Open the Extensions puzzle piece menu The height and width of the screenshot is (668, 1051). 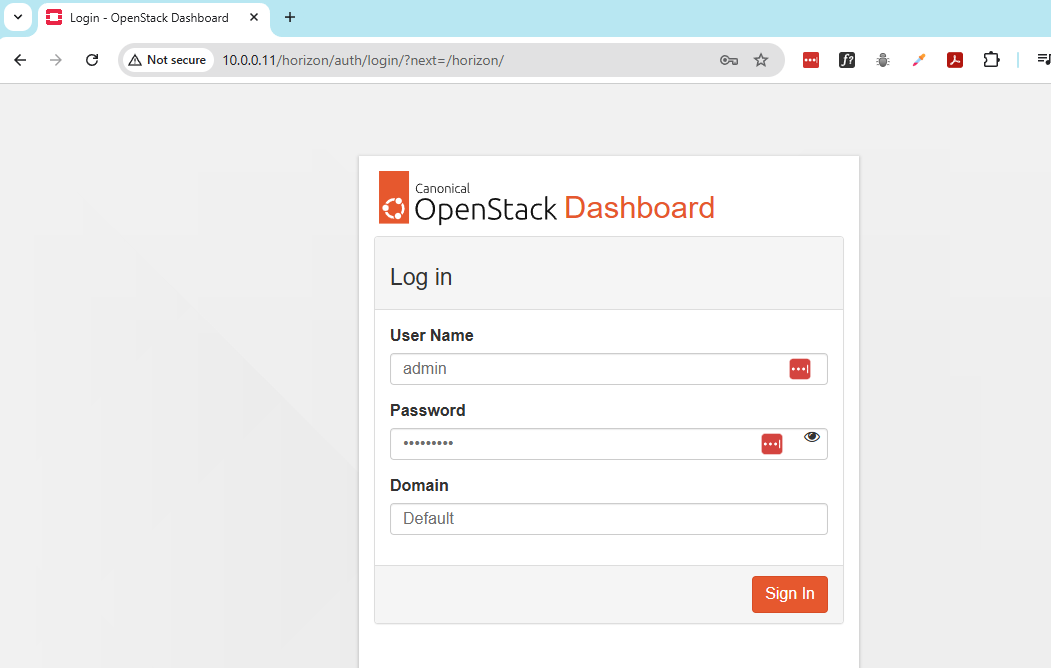pyautogui.click(x=991, y=60)
